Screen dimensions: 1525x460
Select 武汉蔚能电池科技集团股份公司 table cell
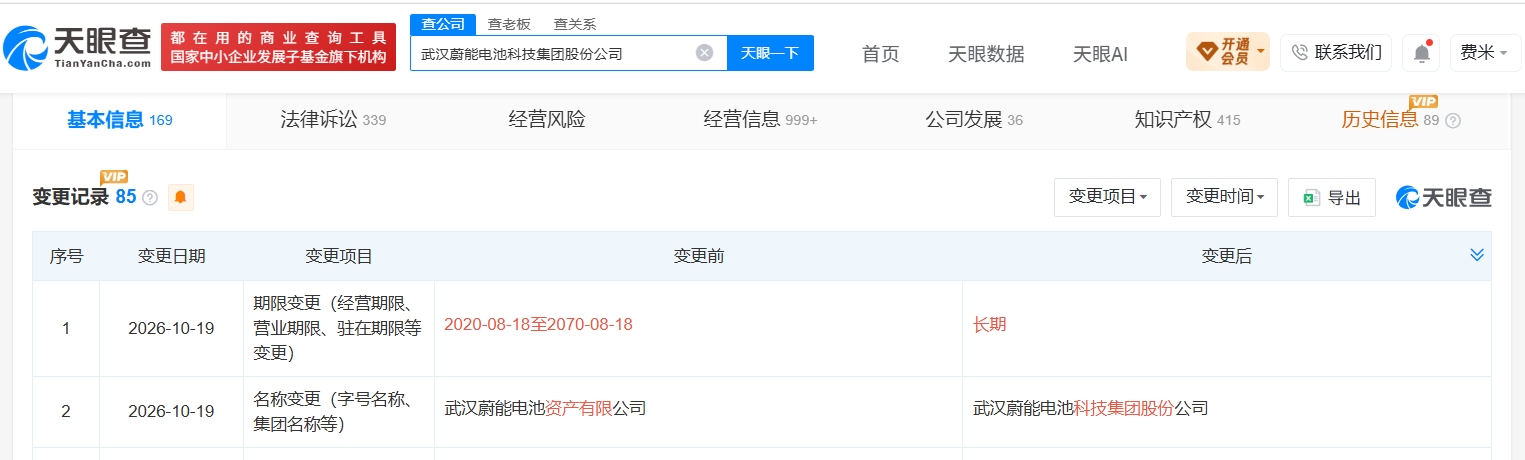(x=1091, y=408)
